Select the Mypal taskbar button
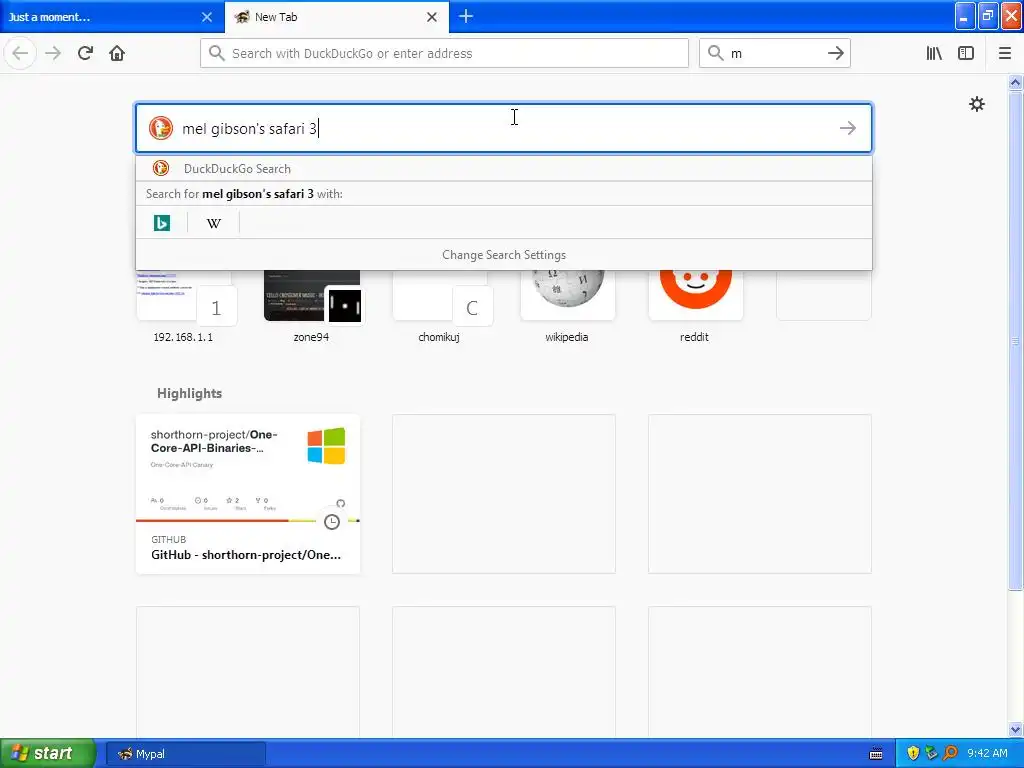This screenshot has height=768, width=1024. (186, 754)
